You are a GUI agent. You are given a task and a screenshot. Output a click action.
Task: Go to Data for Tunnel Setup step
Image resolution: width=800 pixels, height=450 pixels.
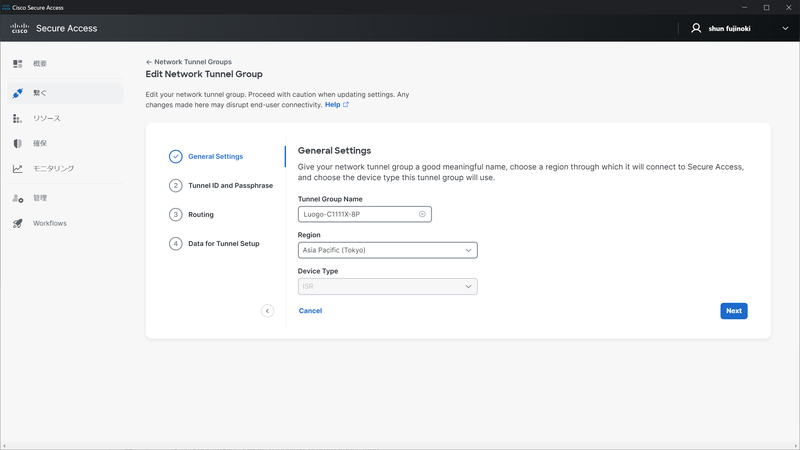click(x=224, y=244)
